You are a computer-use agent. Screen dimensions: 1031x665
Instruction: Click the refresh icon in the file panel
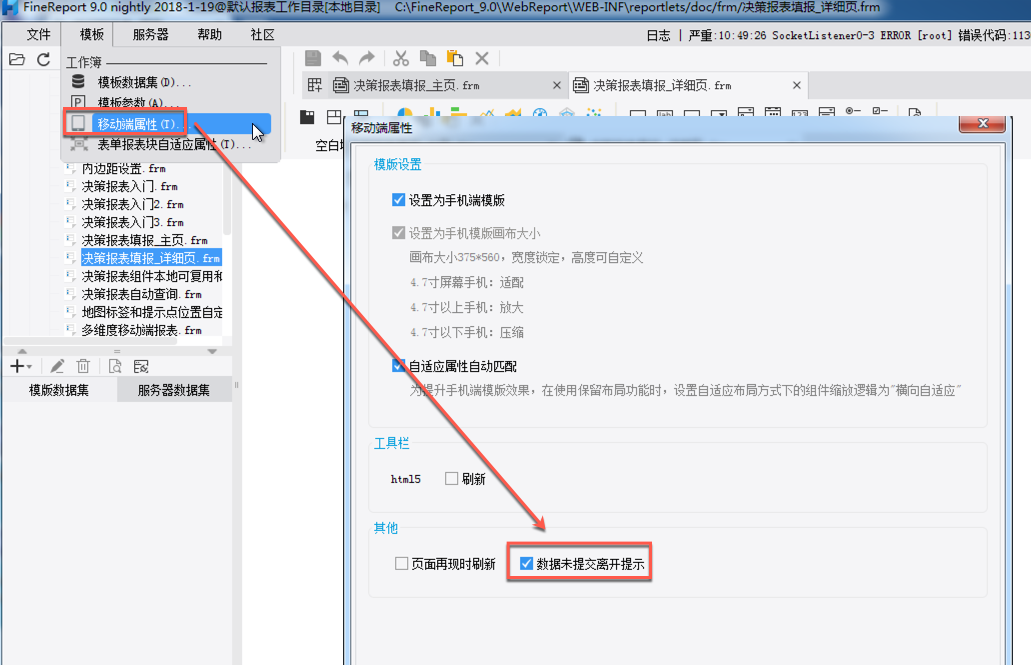[43, 60]
